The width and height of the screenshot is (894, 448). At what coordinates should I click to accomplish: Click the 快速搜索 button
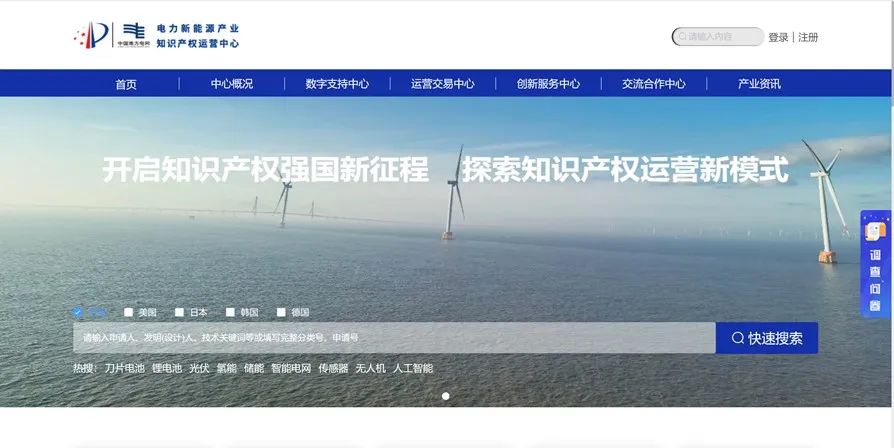[766, 338]
